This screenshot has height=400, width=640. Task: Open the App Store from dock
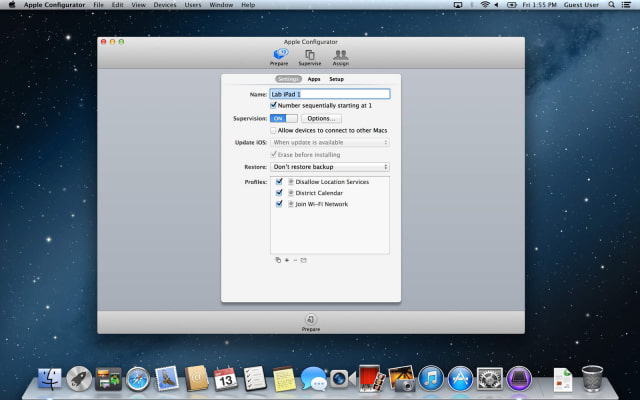click(460, 379)
